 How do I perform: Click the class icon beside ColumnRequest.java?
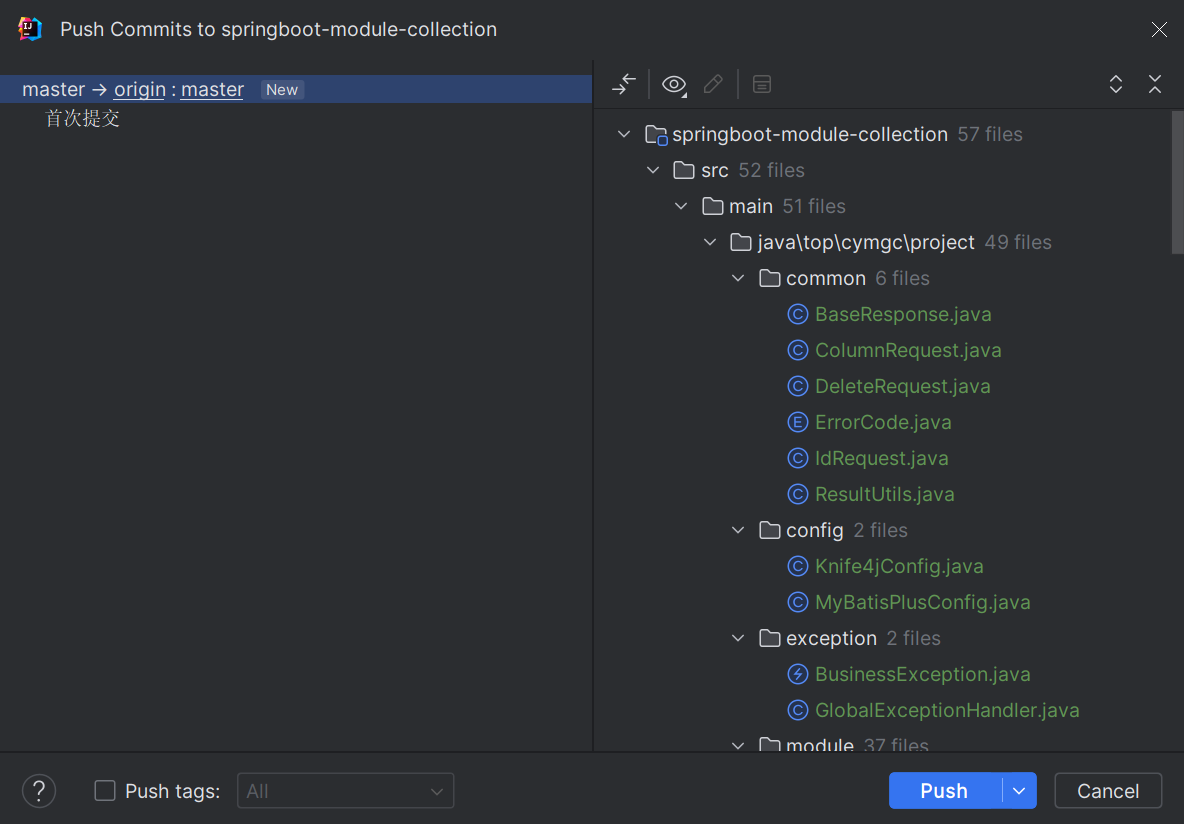coord(797,350)
